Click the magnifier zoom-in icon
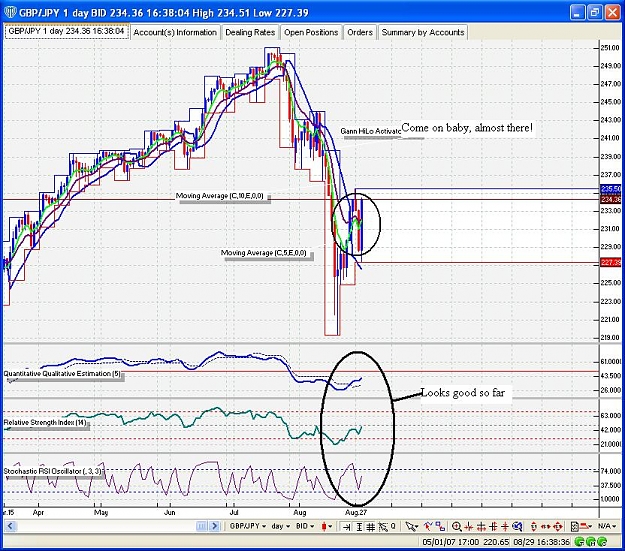 (x=457, y=527)
